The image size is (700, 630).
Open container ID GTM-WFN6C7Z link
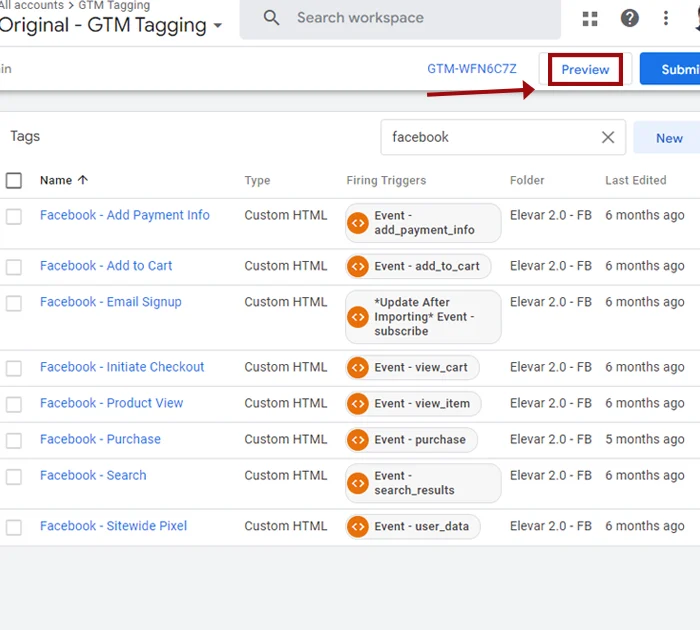(471, 69)
